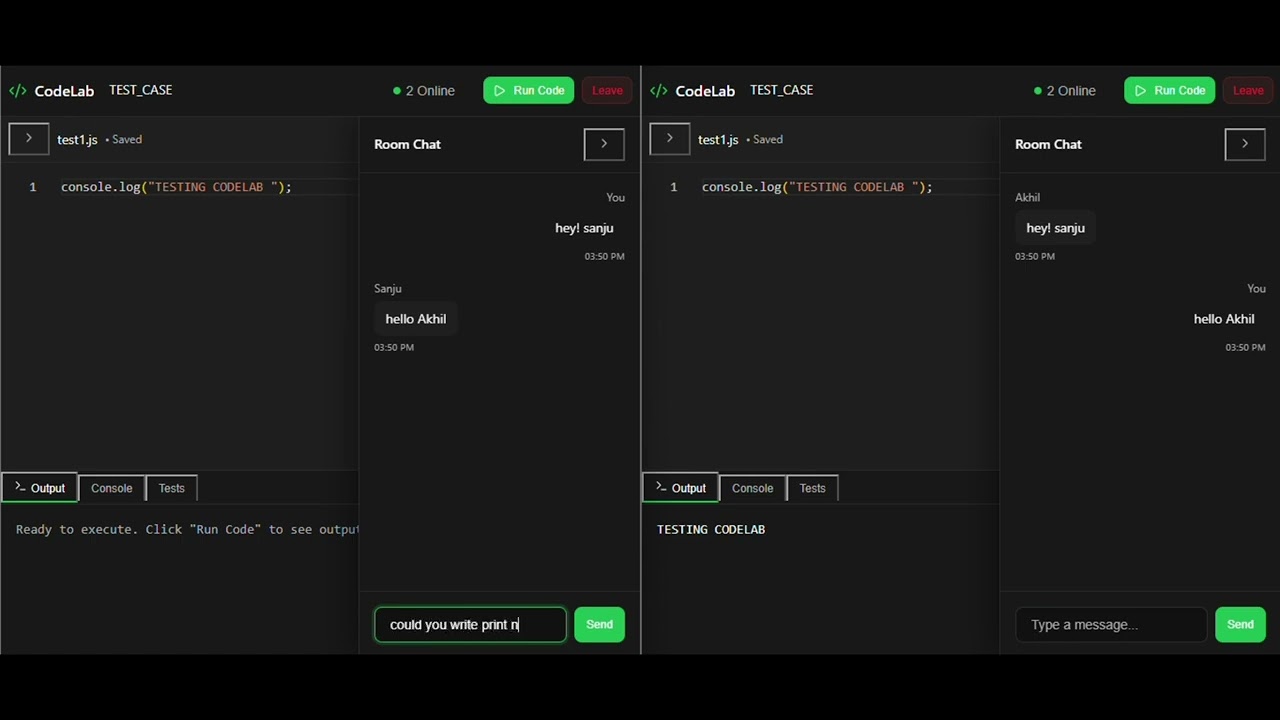Click the 'Room Chat' heading in left window
1280x720 pixels.
click(x=407, y=144)
